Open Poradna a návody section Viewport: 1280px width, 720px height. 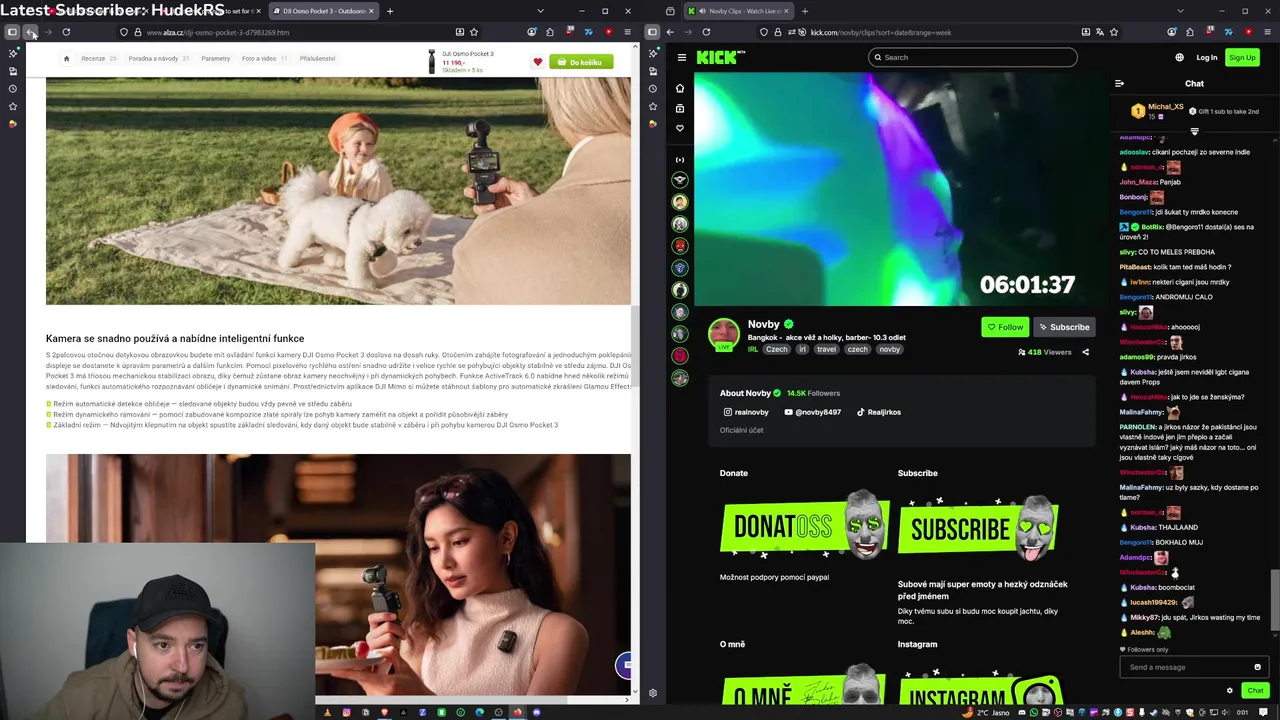click(158, 58)
